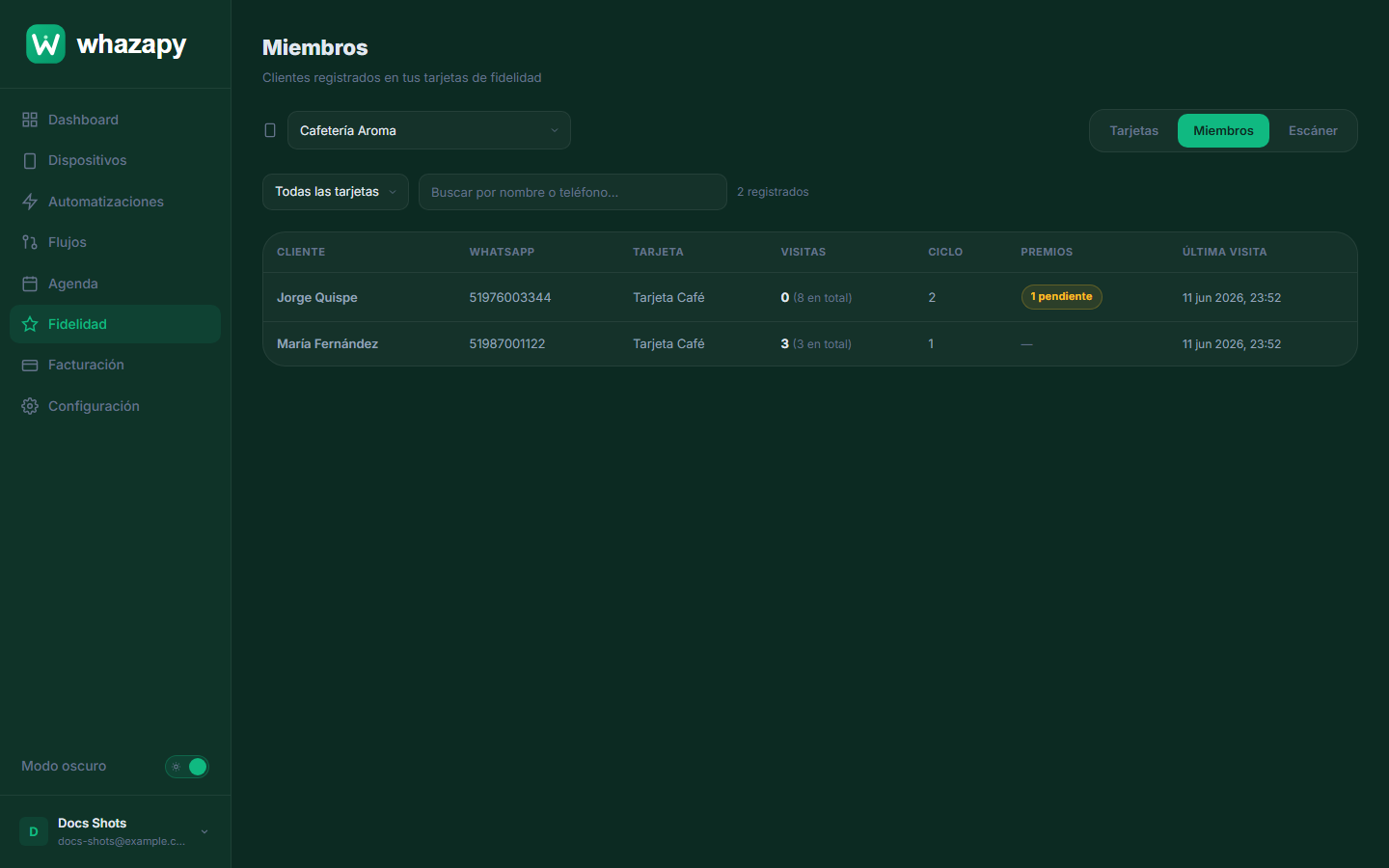
Task: Open the Facturación section
Action: pyautogui.click(x=115, y=365)
